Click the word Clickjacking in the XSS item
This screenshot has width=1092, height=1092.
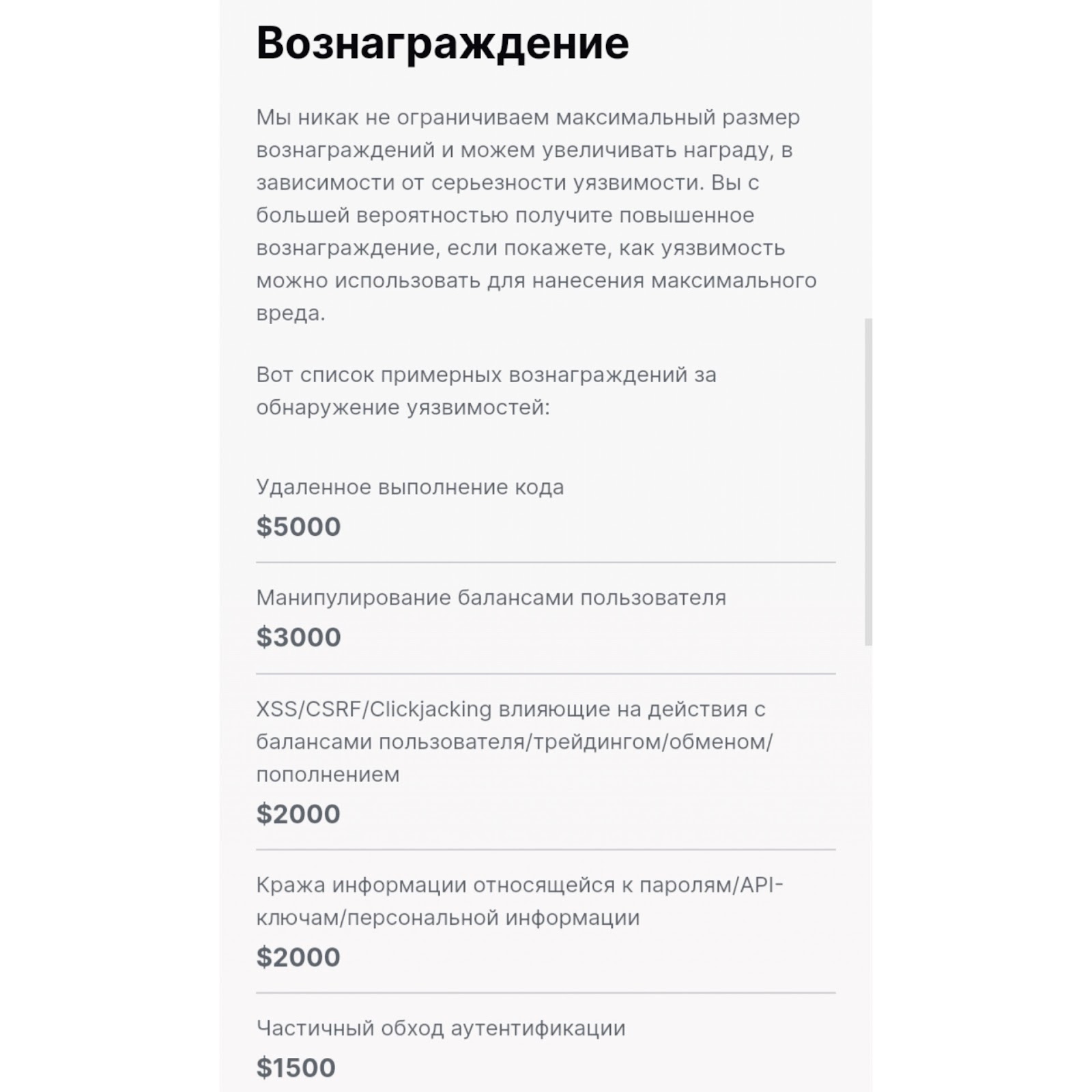coord(431,710)
